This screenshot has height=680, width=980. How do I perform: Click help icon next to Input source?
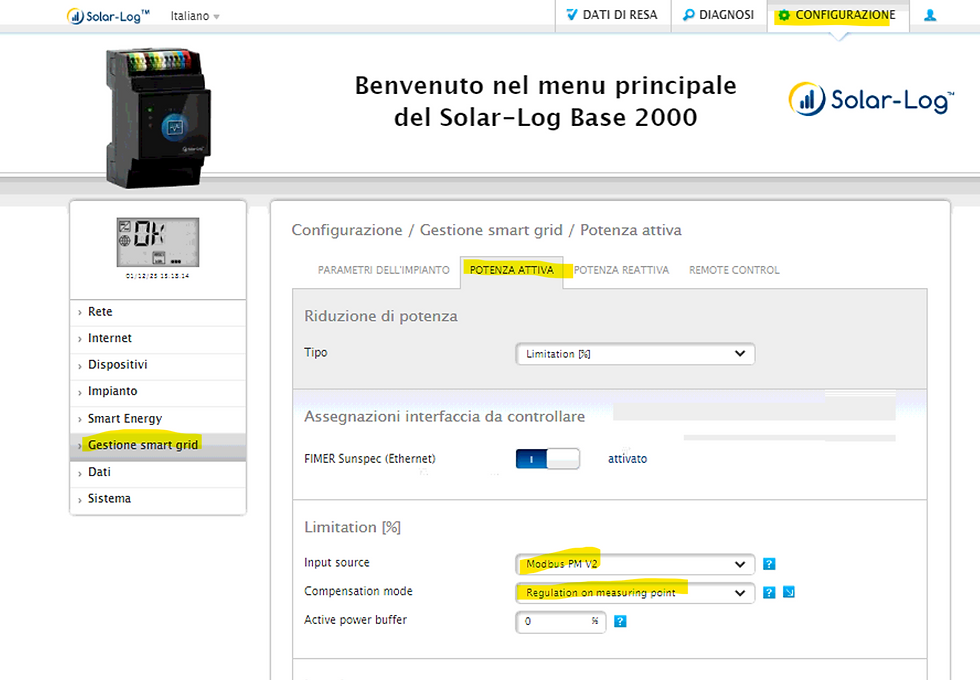pos(769,564)
